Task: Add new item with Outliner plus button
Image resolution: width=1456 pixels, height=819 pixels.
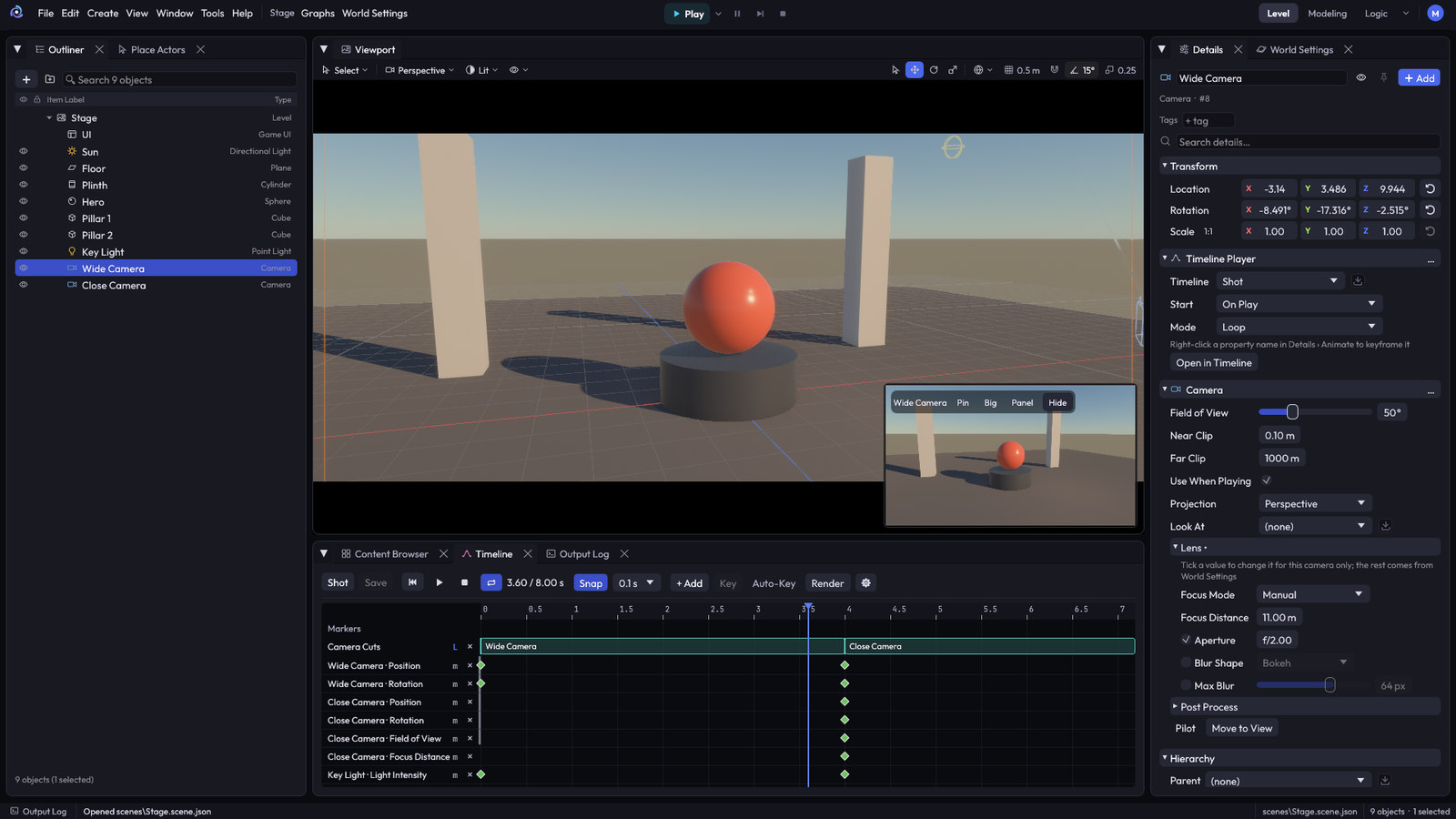Action: pyautogui.click(x=26, y=79)
